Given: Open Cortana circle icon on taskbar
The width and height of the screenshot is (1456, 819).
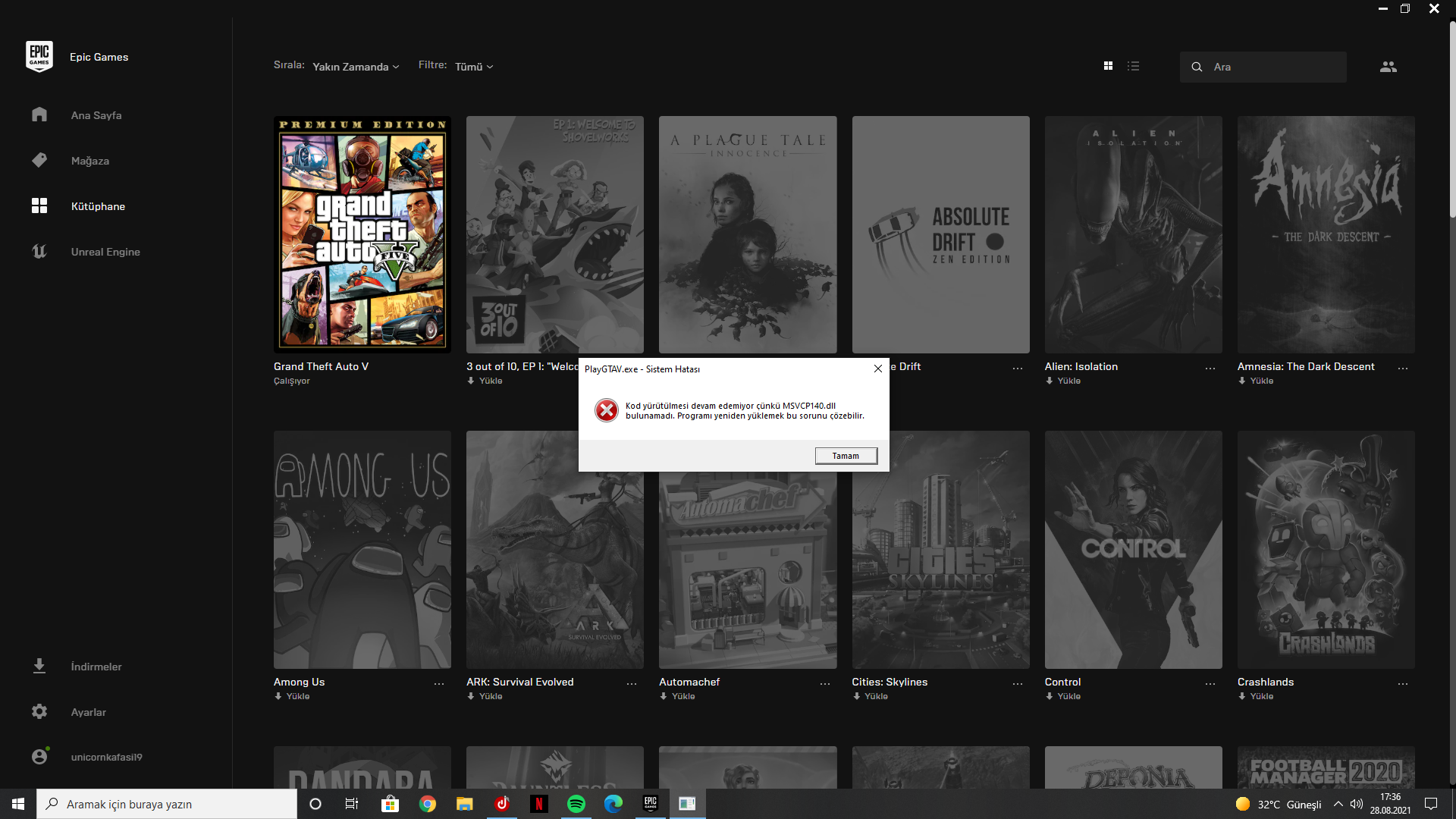Looking at the screenshot, I should coord(315,804).
